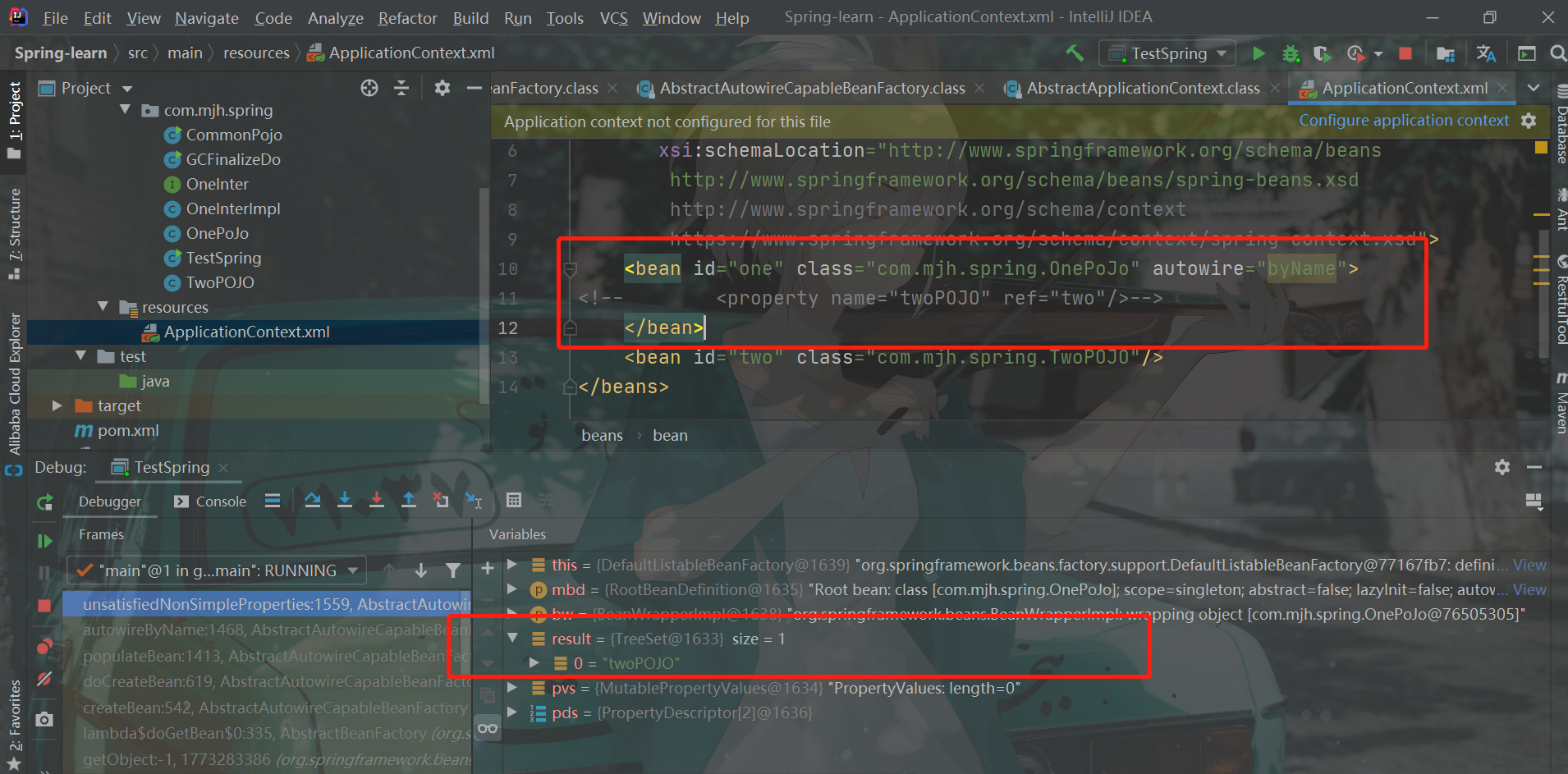
Task: Stop the running process in the main toolbar
Action: coord(1405,53)
